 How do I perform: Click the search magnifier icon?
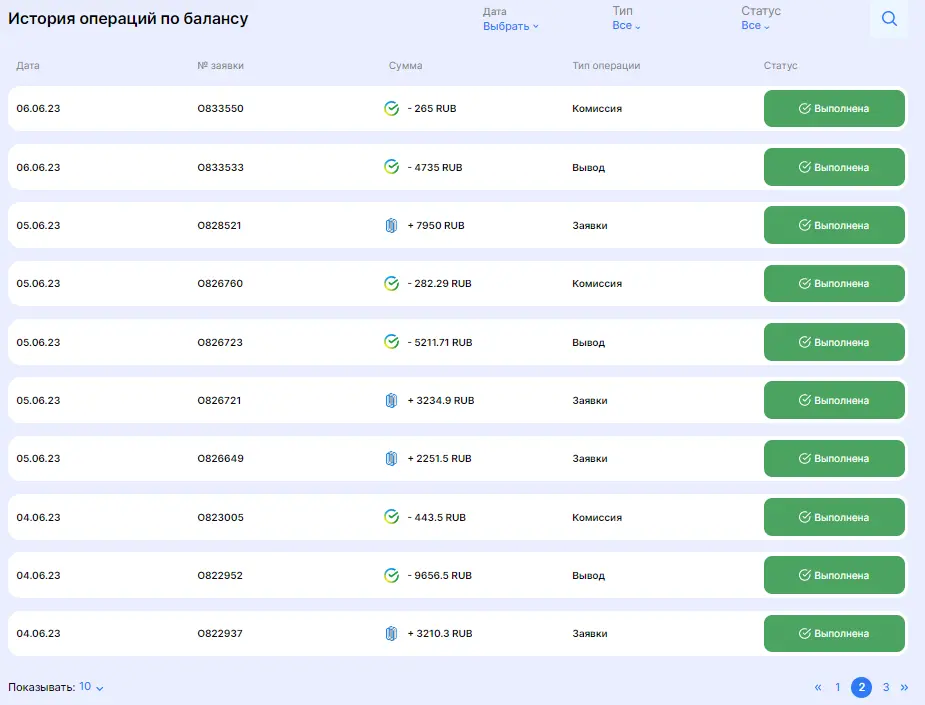(889, 19)
